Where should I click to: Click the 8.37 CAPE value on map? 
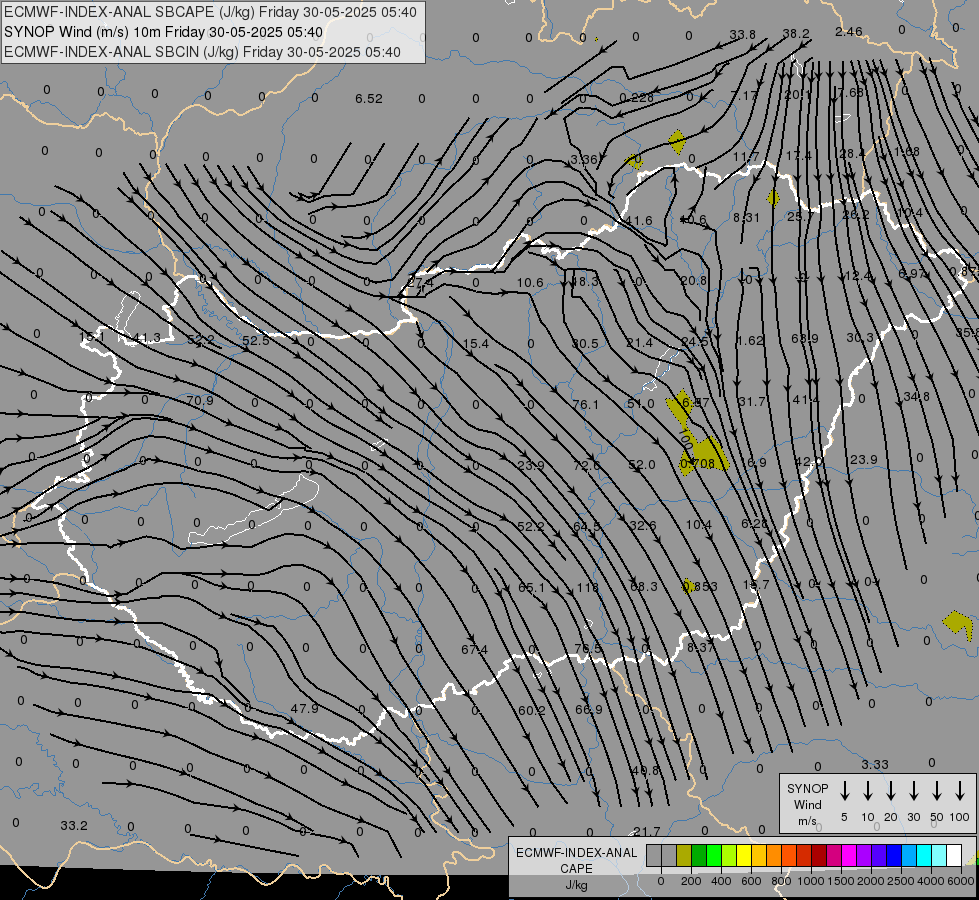click(x=701, y=648)
